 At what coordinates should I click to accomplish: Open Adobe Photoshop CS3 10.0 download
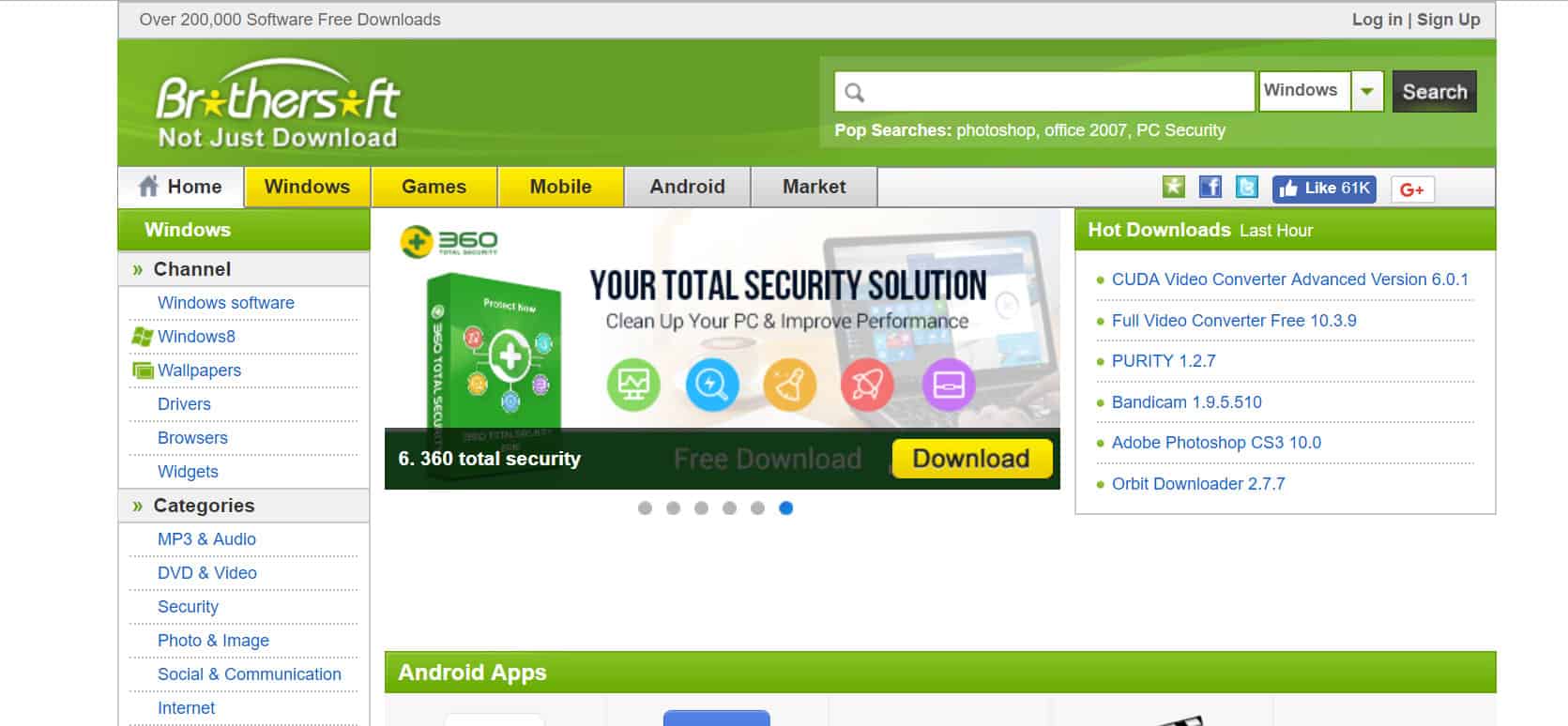pos(1216,443)
